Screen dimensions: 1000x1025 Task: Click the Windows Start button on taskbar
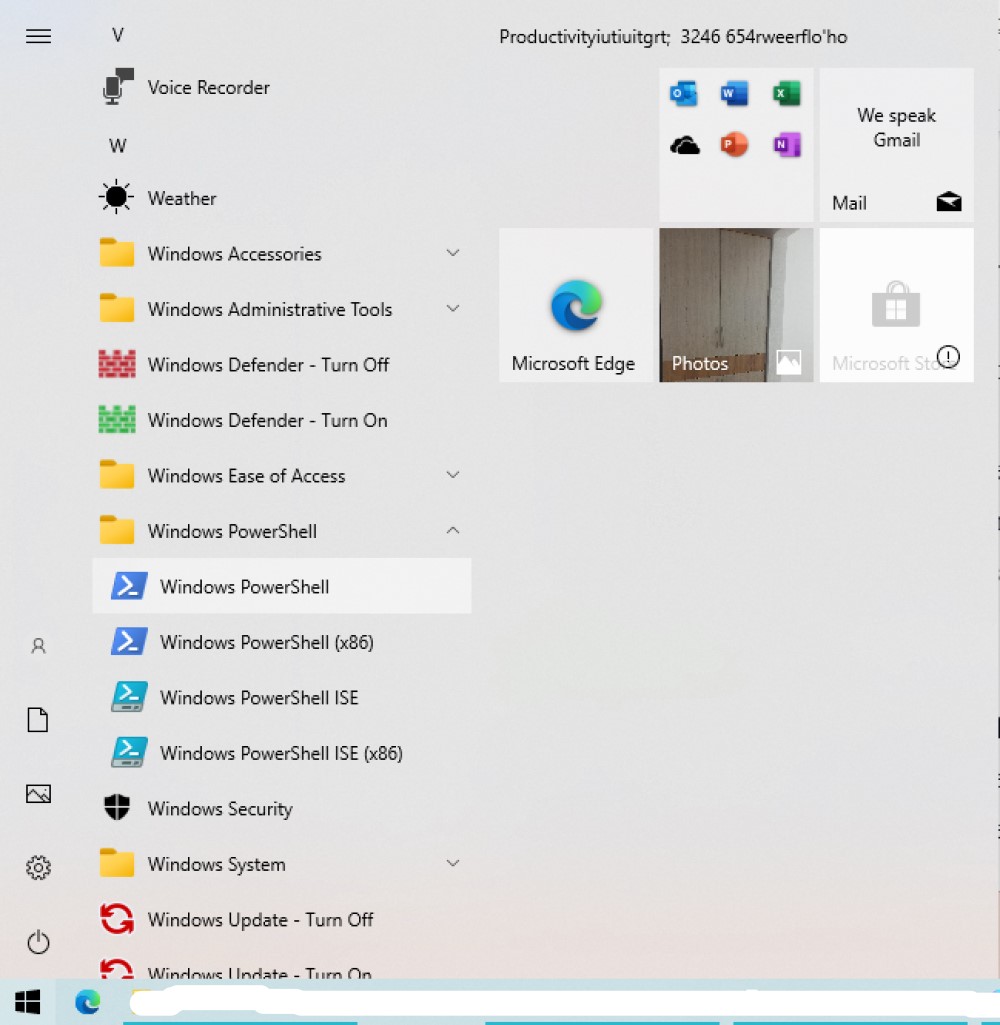27,1001
